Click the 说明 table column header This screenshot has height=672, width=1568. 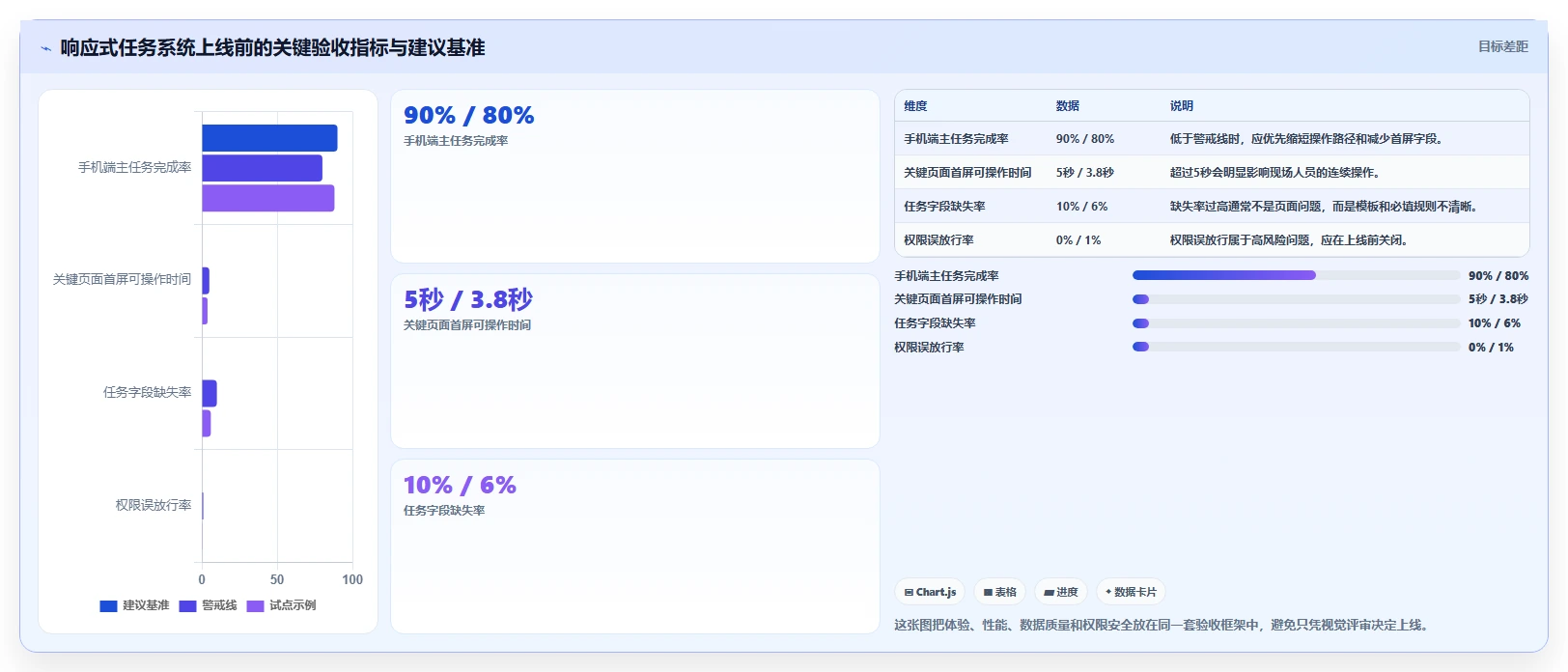1182,106
